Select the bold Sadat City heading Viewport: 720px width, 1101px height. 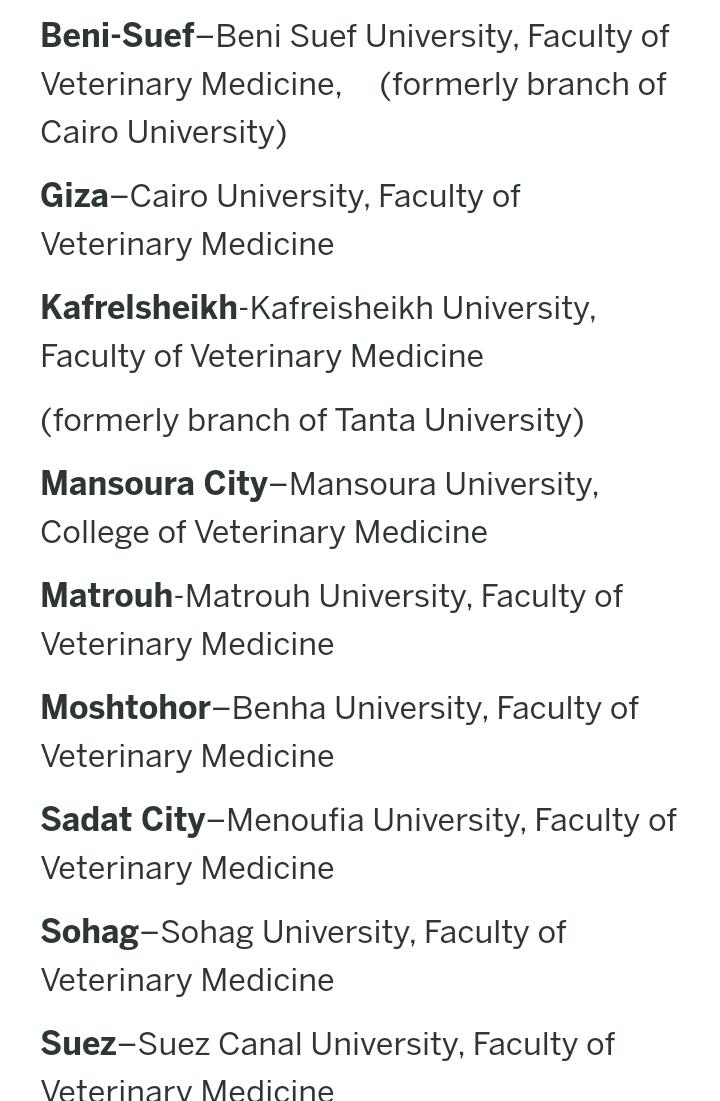(122, 820)
